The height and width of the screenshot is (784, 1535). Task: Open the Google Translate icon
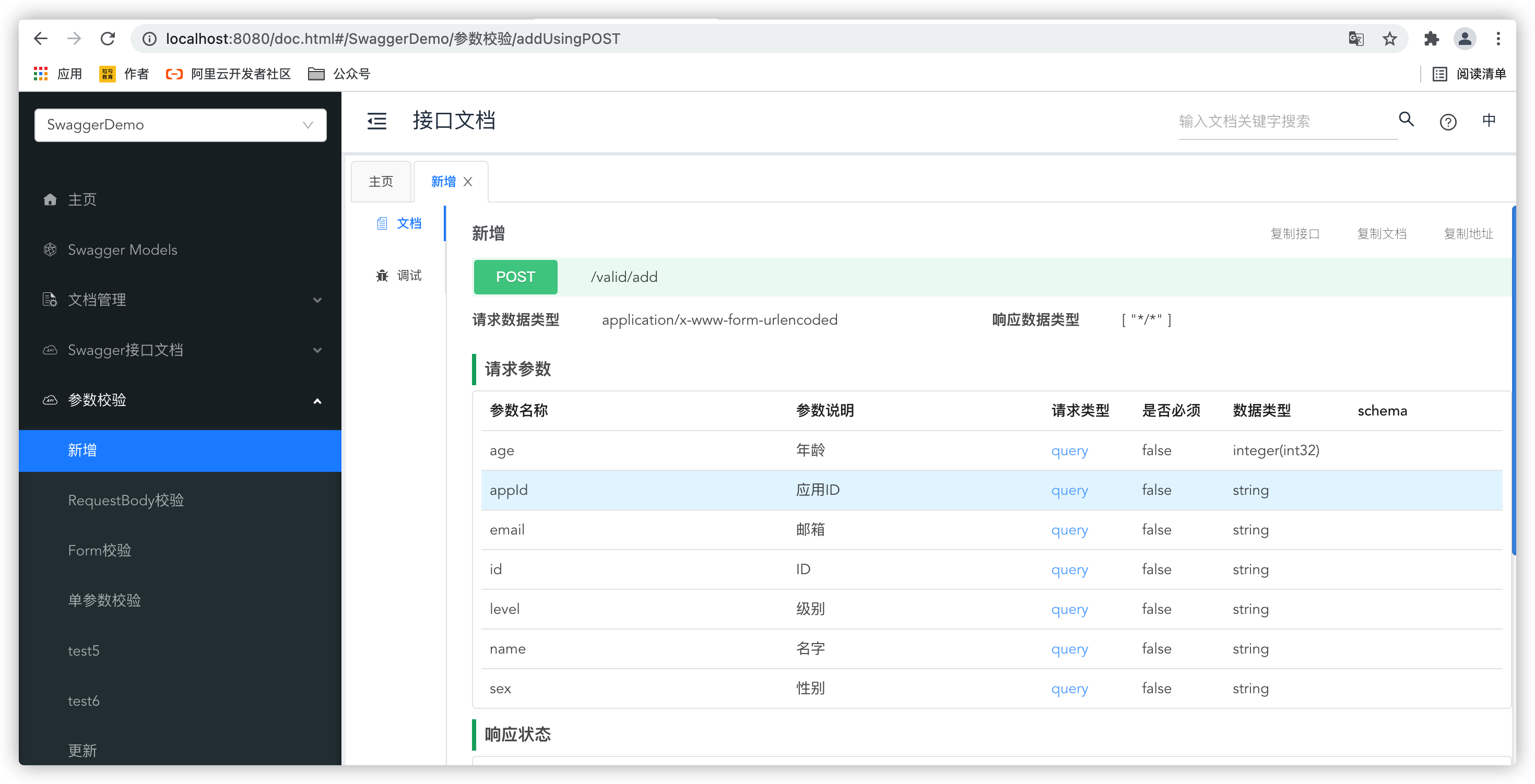click(x=1355, y=39)
